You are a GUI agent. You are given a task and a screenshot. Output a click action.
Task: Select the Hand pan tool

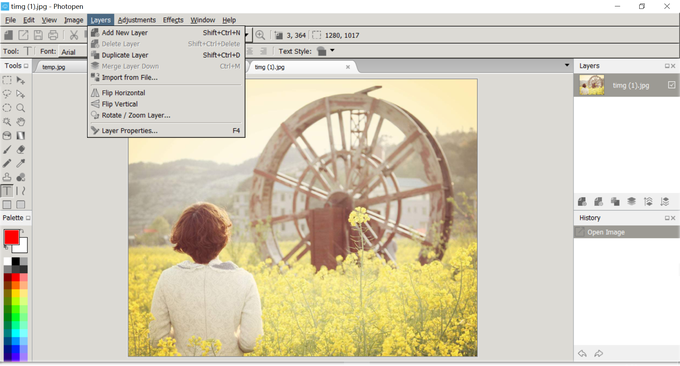pyautogui.click(x=20, y=122)
